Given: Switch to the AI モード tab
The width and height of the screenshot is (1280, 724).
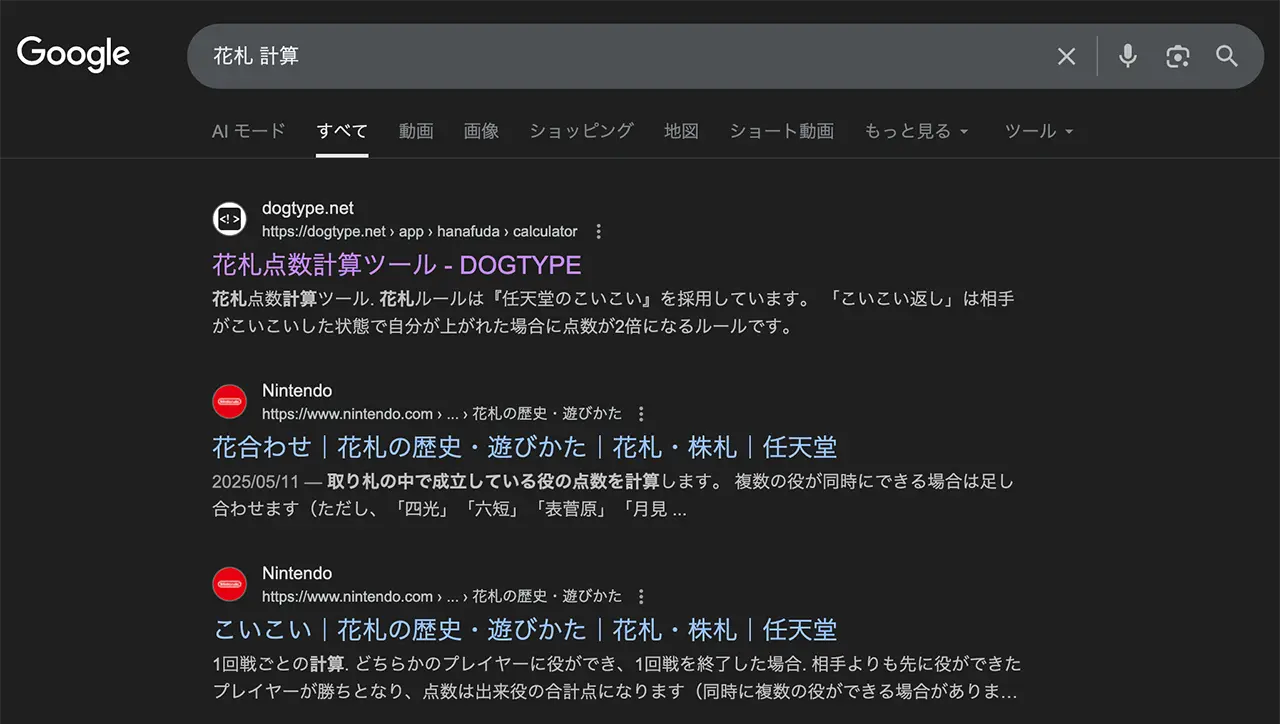Looking at the screenshot, I should pos(248,131).
